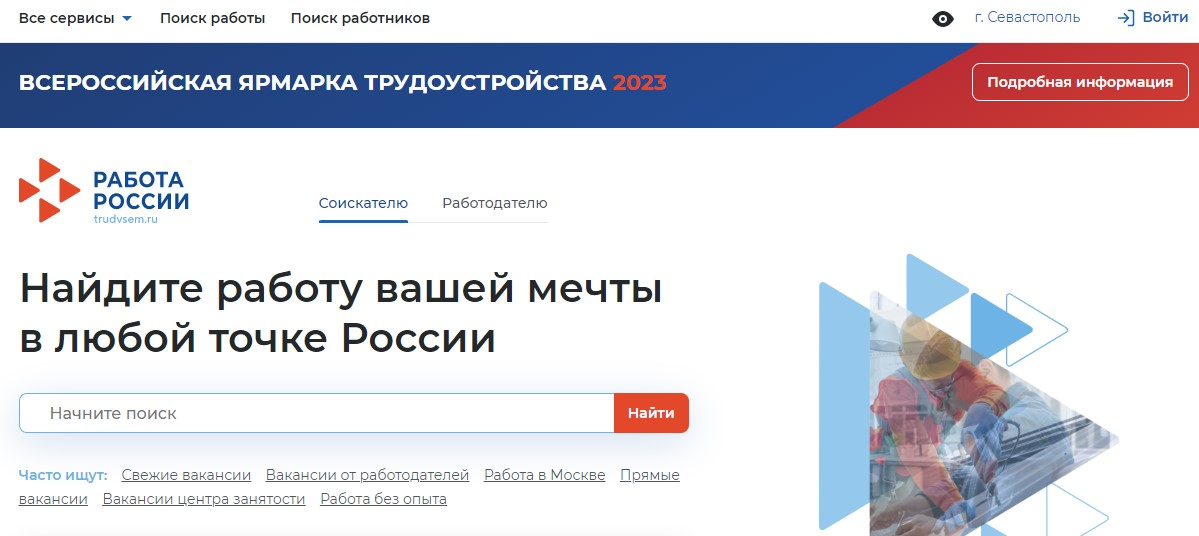Open Свежие вакансии quick link

[187, 475]
